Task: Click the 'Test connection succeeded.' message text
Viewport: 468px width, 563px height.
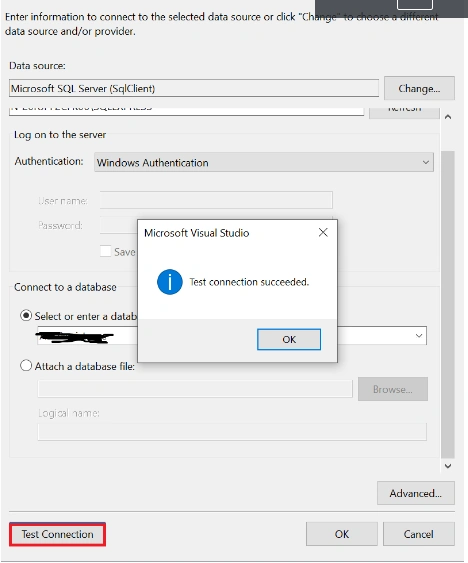Action: coord(249,282)
